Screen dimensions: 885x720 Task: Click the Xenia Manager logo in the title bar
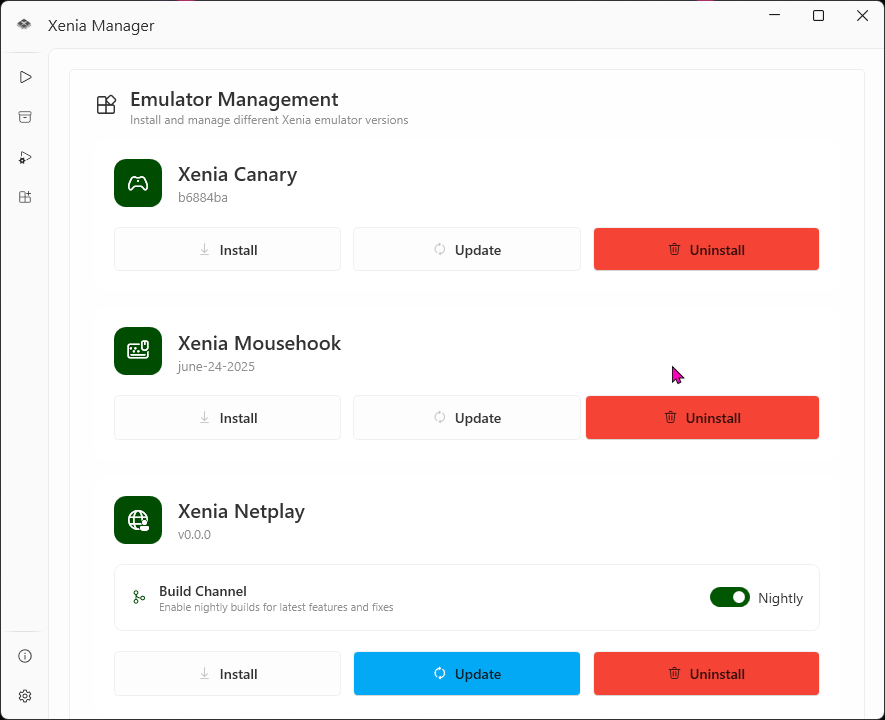click(x=24, y=25)
